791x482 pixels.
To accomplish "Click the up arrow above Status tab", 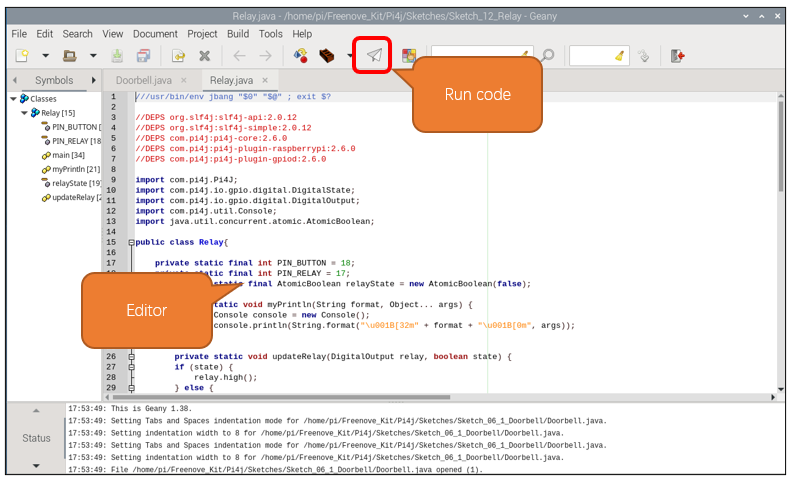I will (36, 411).
